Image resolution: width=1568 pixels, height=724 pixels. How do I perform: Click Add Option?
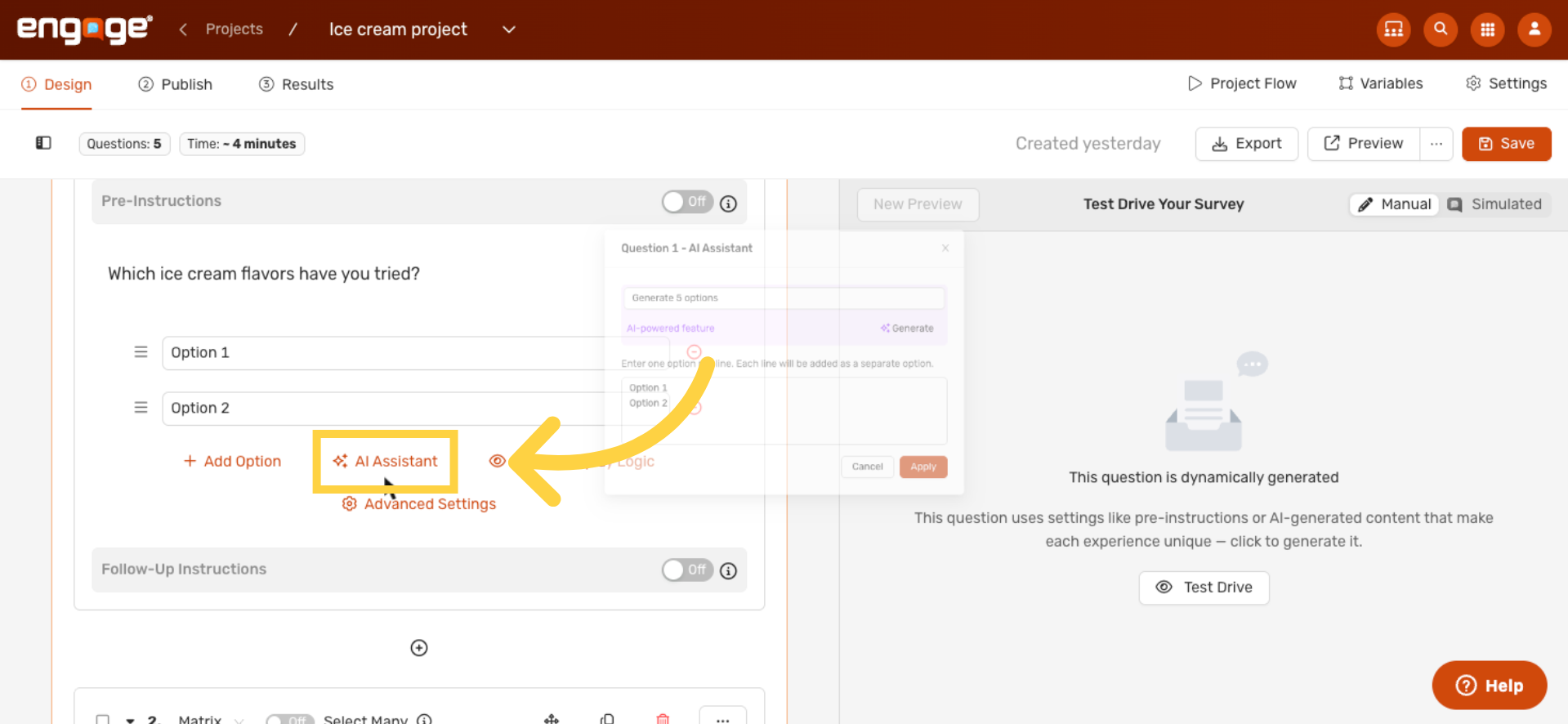(232, 461)
